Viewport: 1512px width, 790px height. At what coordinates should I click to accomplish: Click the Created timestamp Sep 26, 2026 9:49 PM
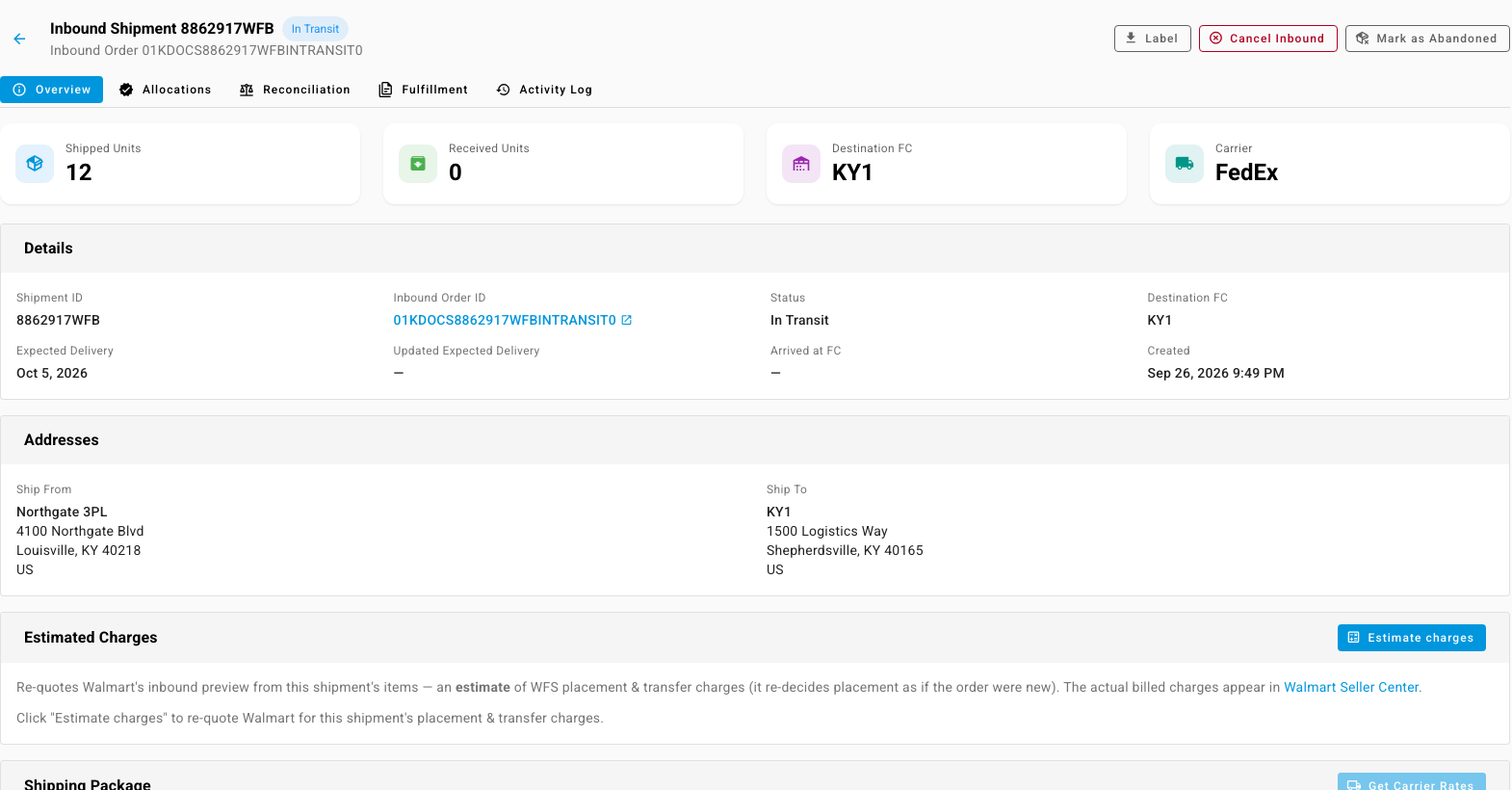[x=1215, y=373]
